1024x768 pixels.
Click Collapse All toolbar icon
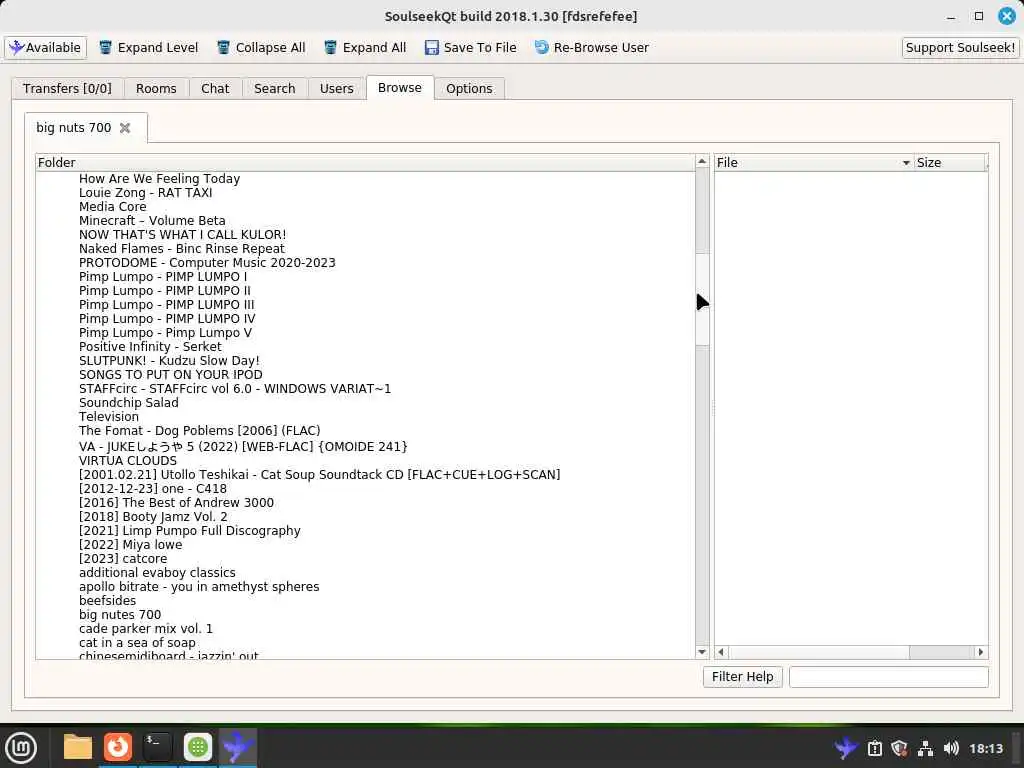pos(223,48)
